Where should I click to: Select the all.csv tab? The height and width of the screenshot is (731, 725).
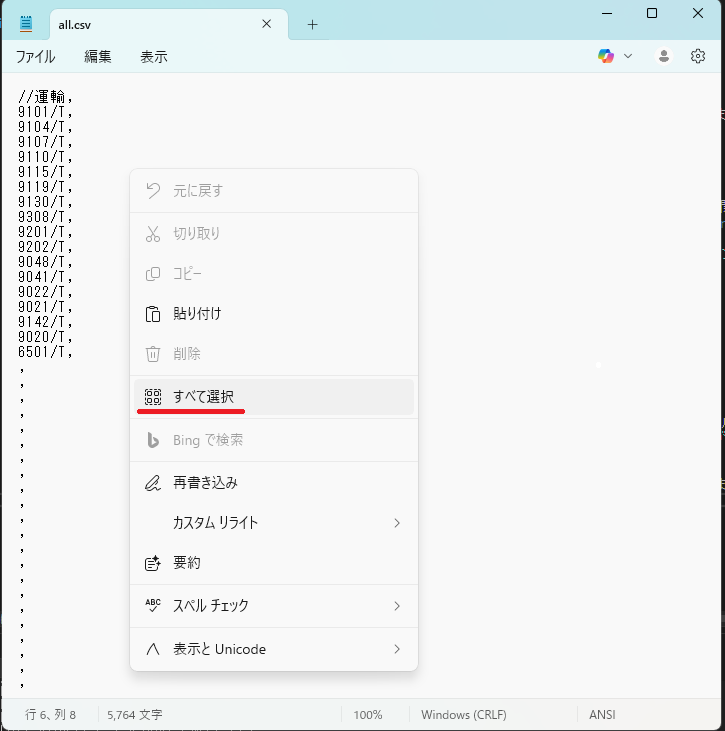169,25
